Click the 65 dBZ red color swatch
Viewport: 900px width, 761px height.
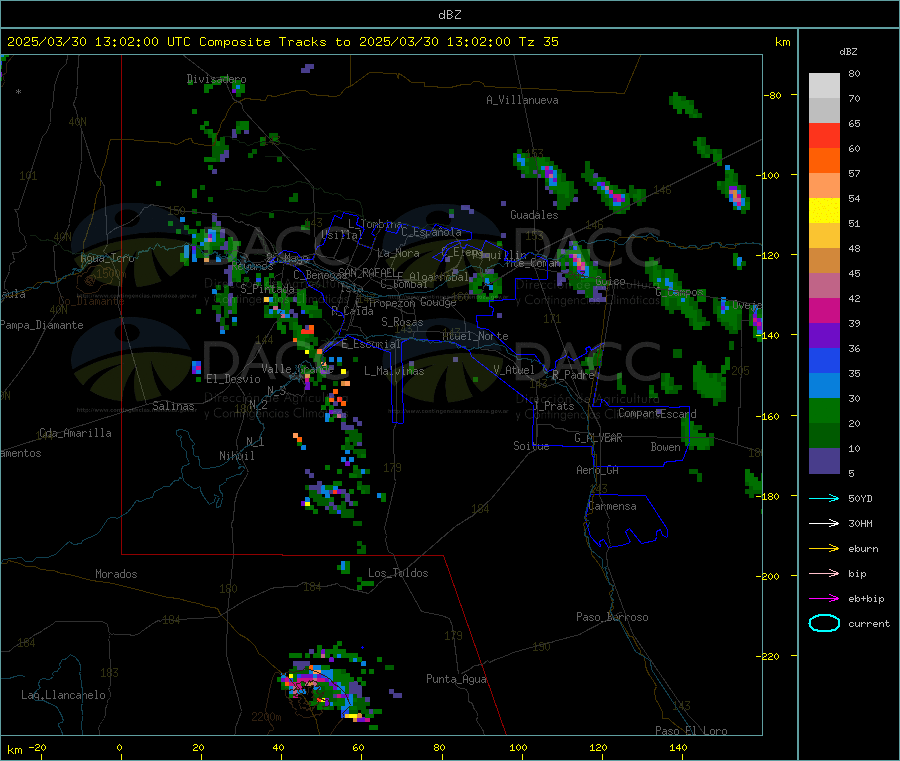(824, 135)
